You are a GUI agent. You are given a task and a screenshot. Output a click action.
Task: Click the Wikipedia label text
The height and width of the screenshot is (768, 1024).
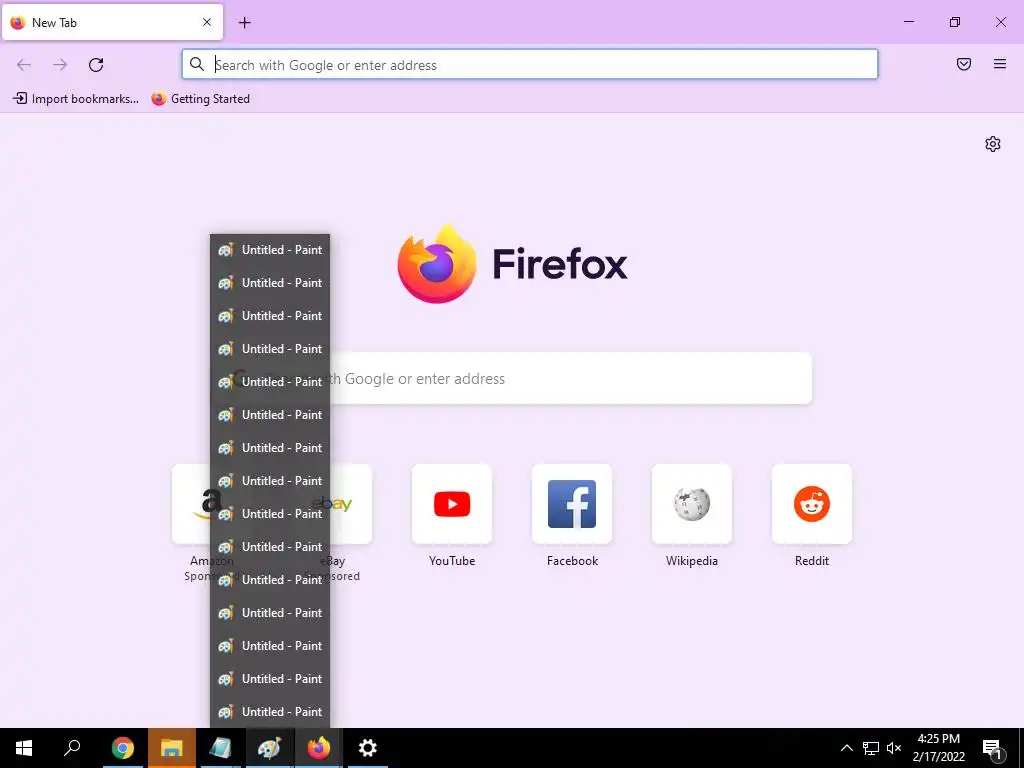(x=692, y=561)
